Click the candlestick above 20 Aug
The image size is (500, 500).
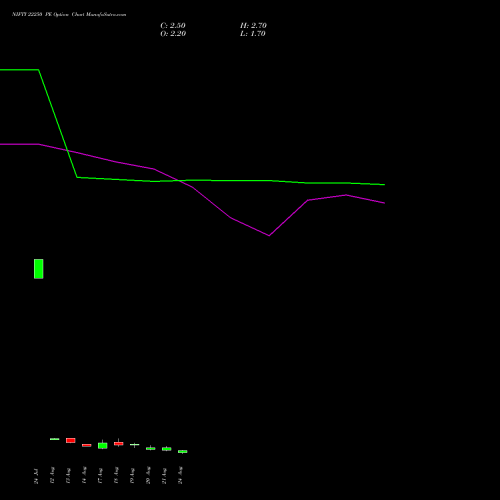point(151,448)
